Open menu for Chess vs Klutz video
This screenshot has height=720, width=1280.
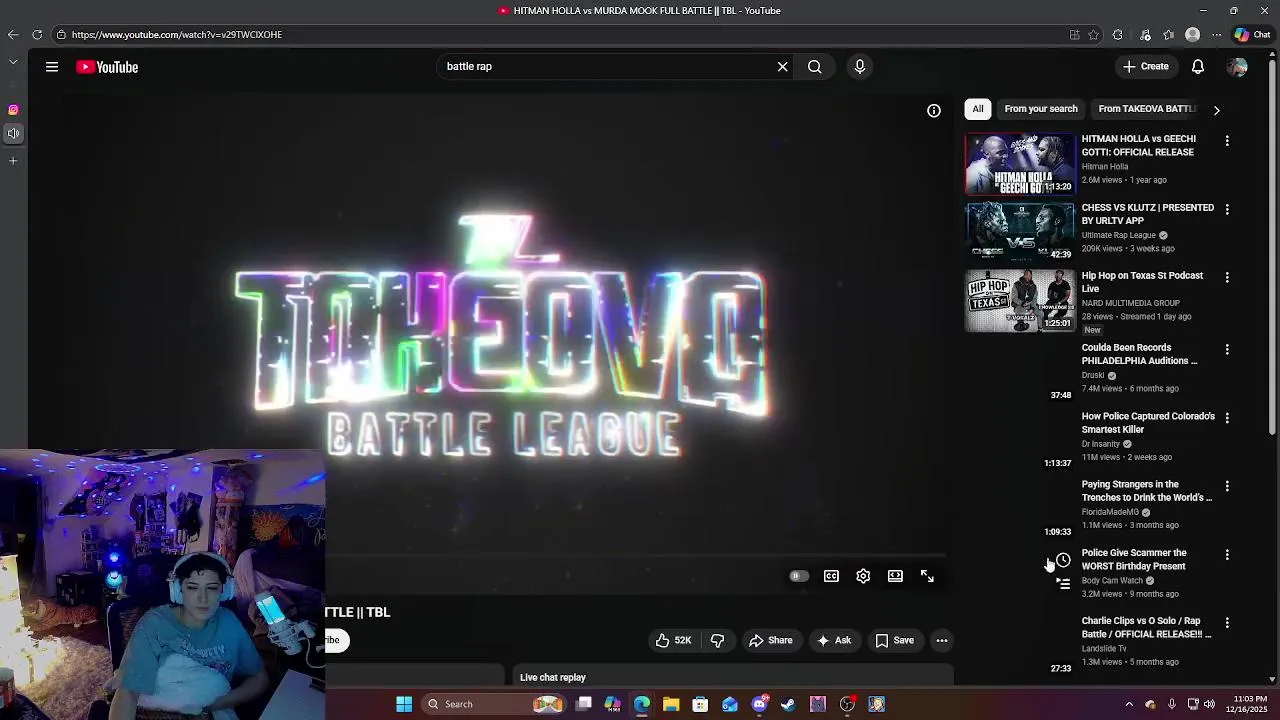point(1227,209)
